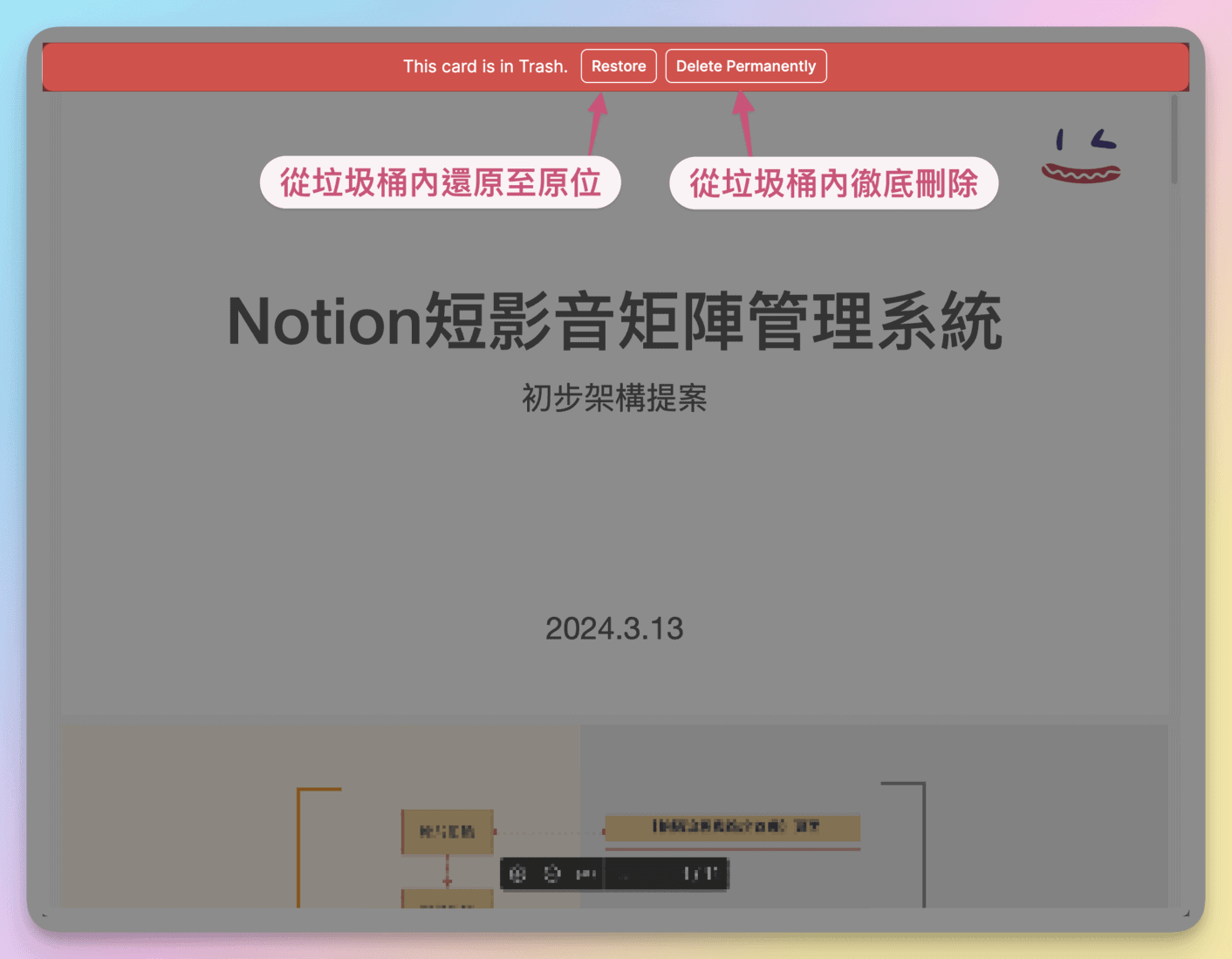Select the "This card is in Trash." notice text
Screen dimensions: 1232x959
click(x=485, y=66)
